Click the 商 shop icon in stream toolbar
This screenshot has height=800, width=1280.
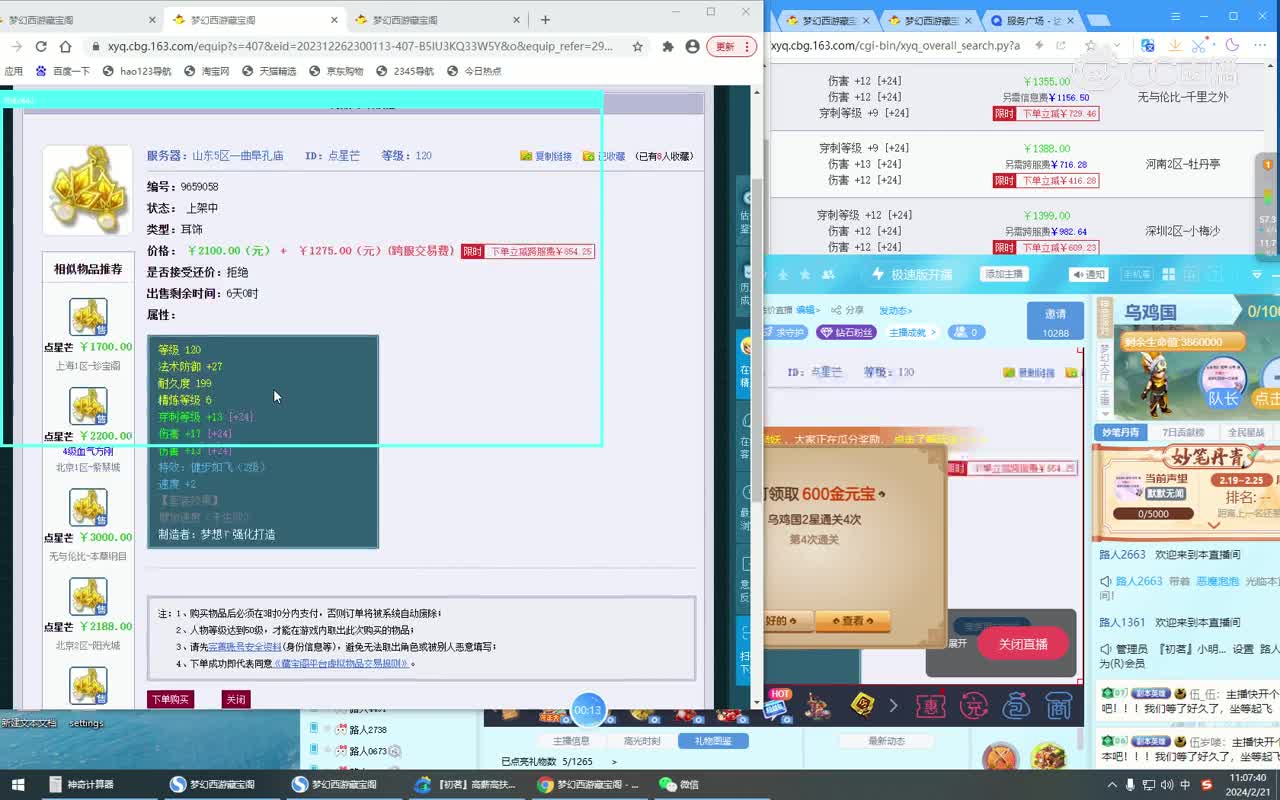click(1059, 706)
